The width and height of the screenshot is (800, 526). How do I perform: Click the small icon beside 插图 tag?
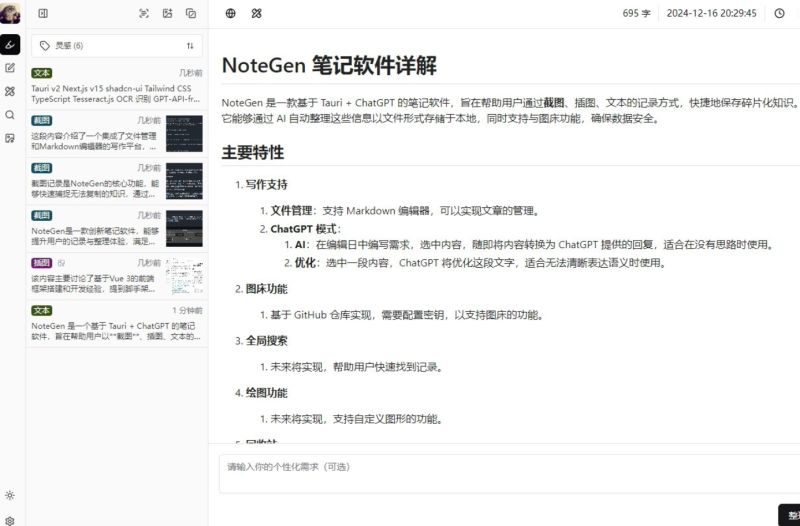(61, 263)
